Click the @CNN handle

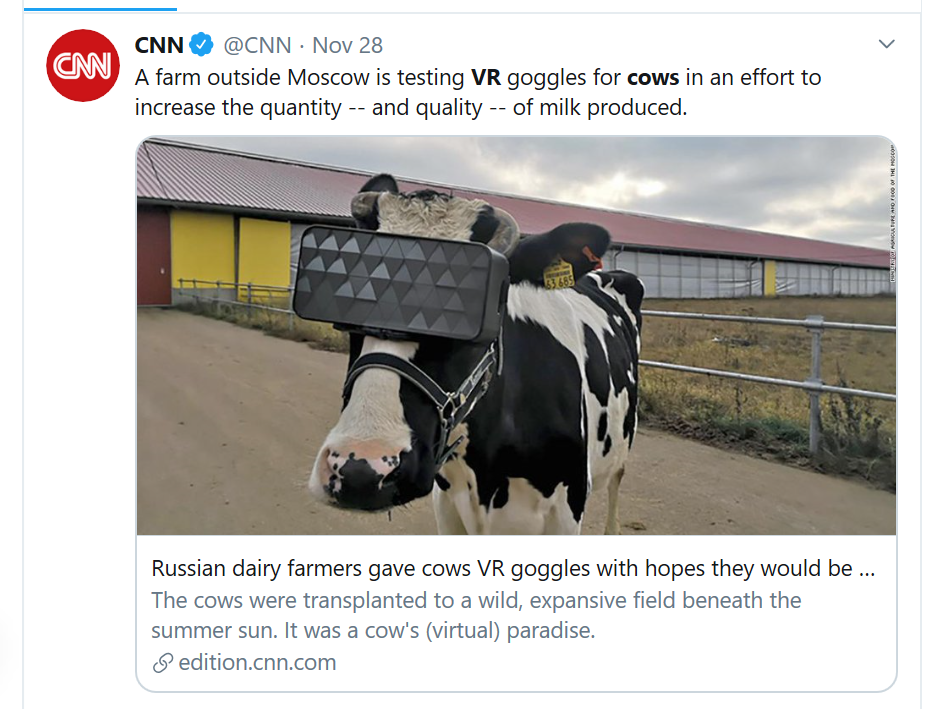[x=257, y=45]
